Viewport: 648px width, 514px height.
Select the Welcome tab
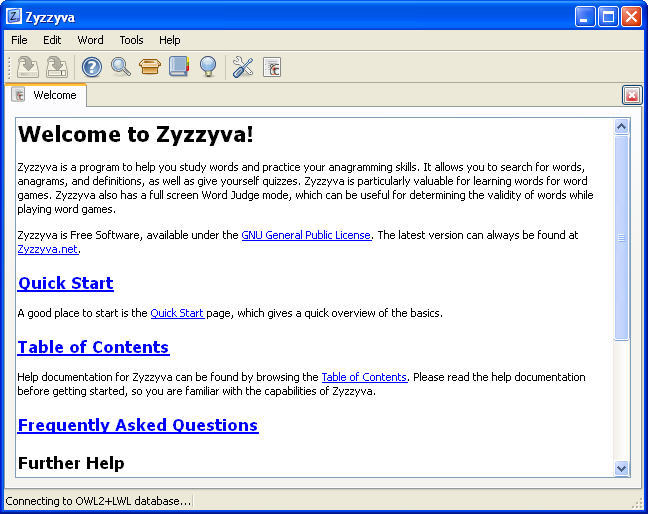45,95
